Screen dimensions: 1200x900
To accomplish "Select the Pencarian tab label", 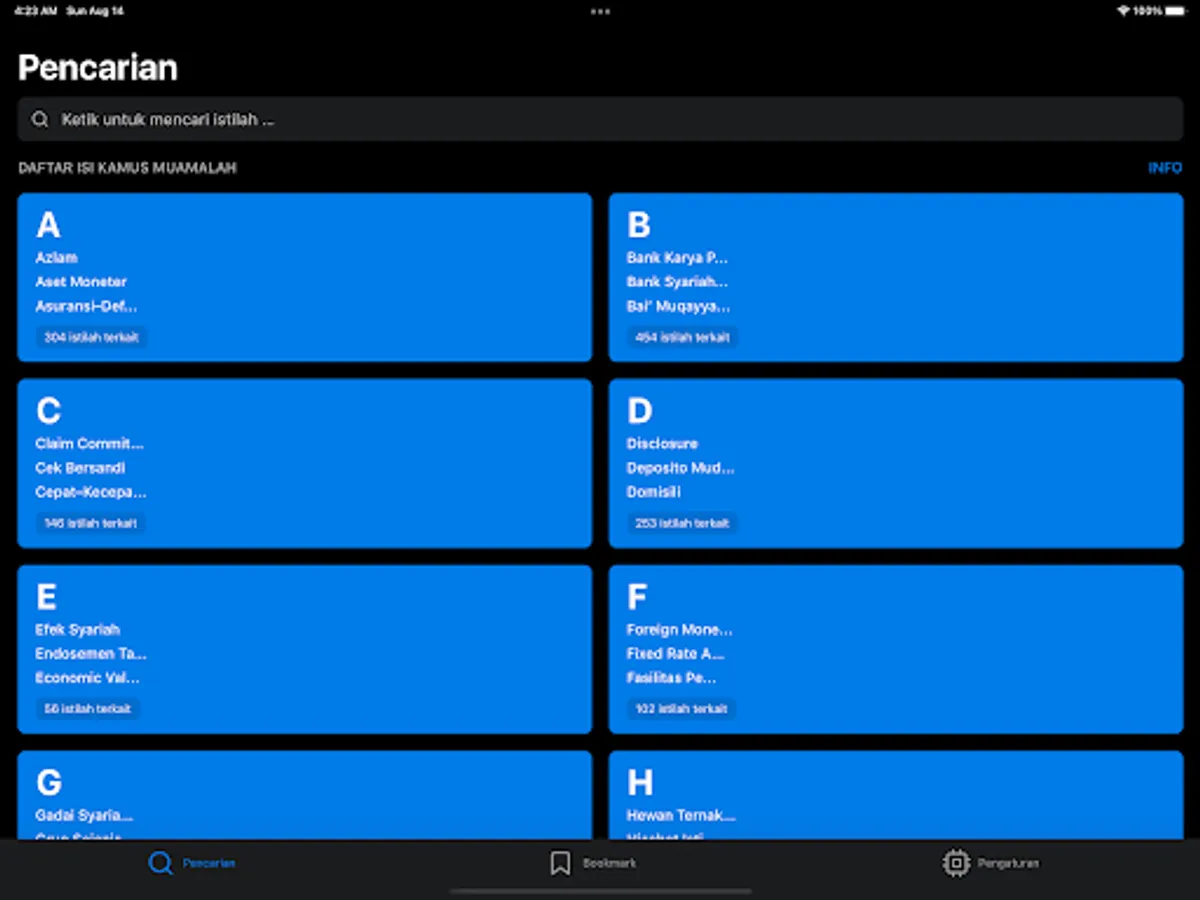I will click(x=209, y=863).
